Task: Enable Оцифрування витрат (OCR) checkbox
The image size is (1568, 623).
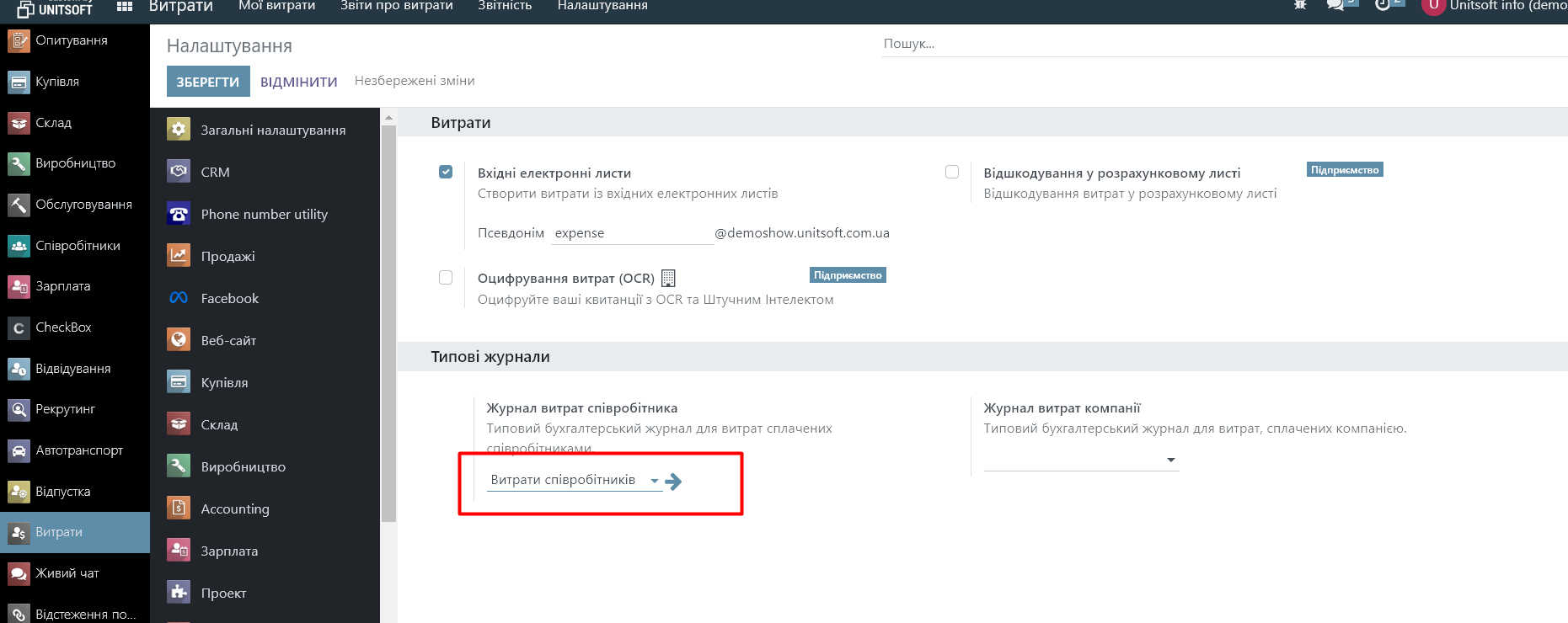Action: point(446,278)
